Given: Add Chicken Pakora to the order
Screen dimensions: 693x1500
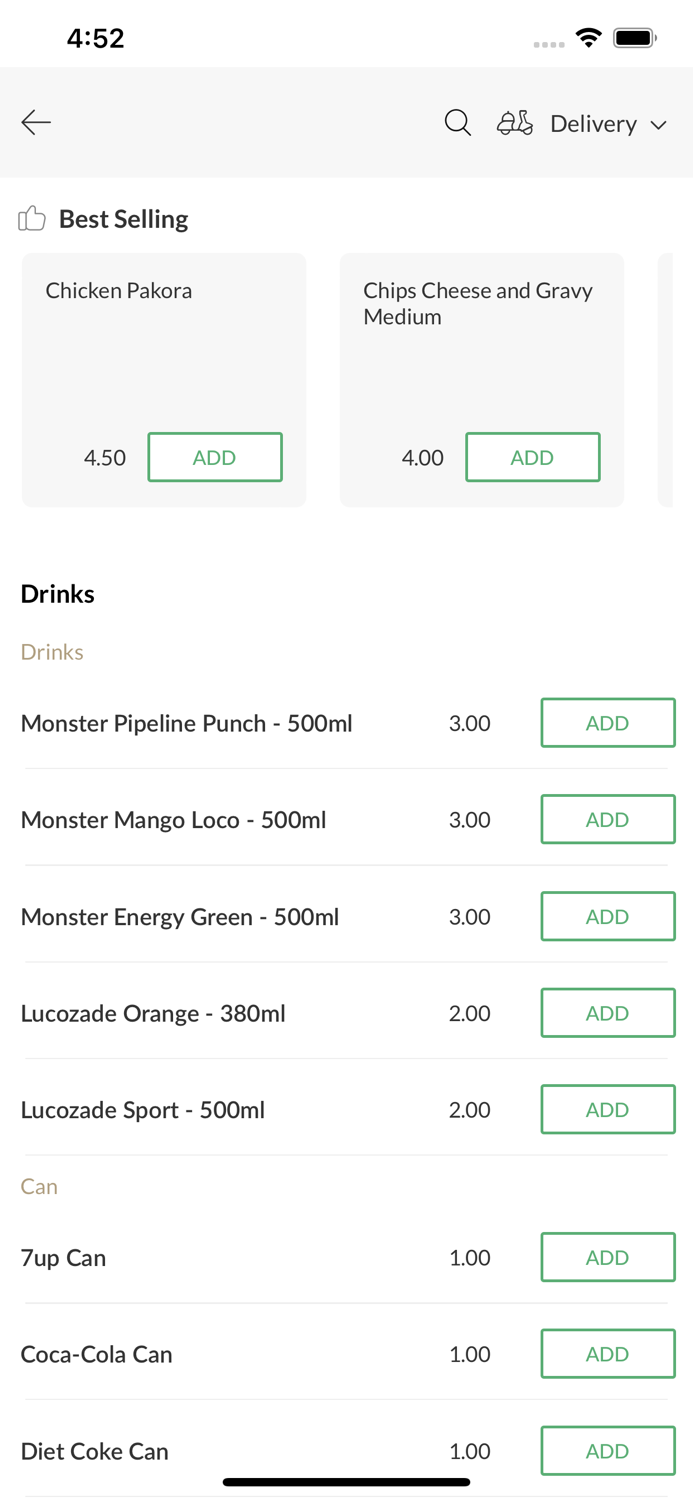Looking at the screenshot, I should pos(215,457).
